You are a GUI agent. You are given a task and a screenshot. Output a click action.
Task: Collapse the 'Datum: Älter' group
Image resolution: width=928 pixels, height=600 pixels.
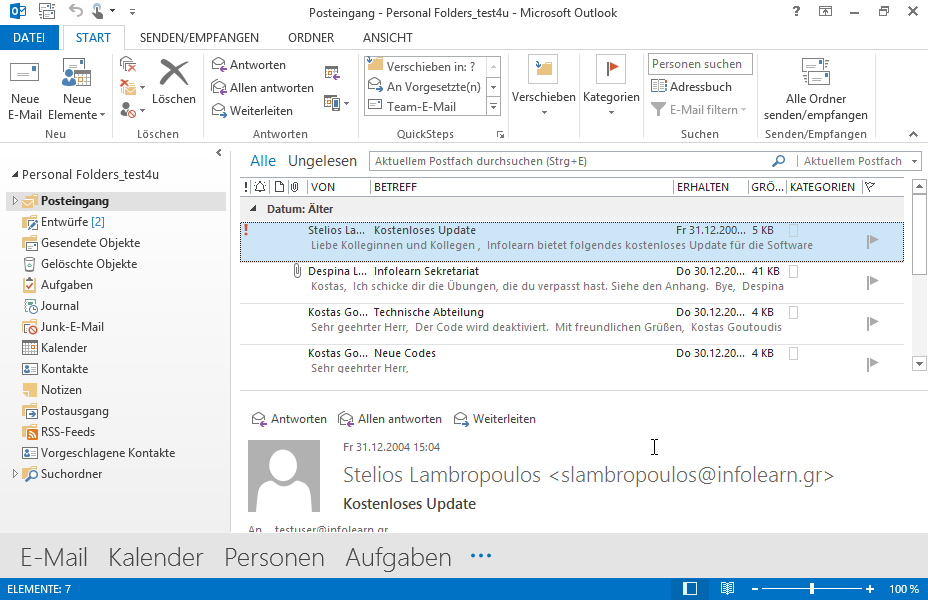(253, 209)
